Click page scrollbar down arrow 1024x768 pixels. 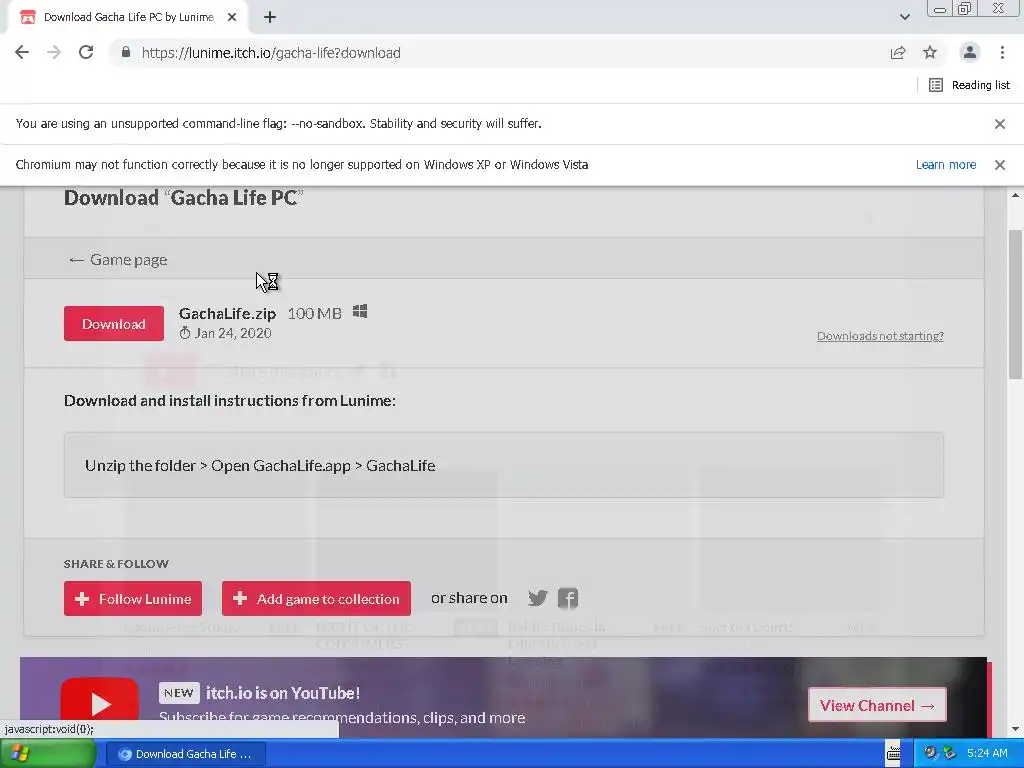point(1016,729)
